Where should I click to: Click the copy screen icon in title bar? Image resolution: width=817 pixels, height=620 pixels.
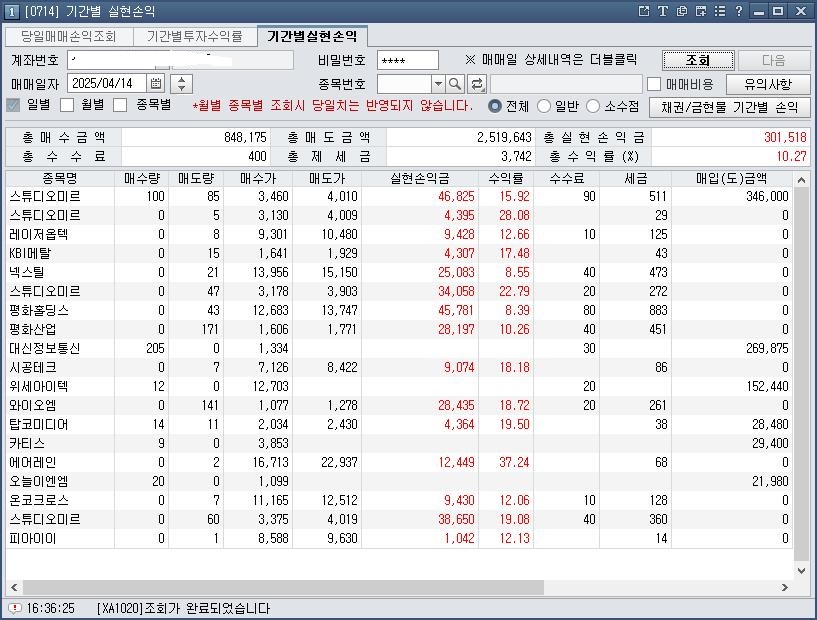point(682,11)
